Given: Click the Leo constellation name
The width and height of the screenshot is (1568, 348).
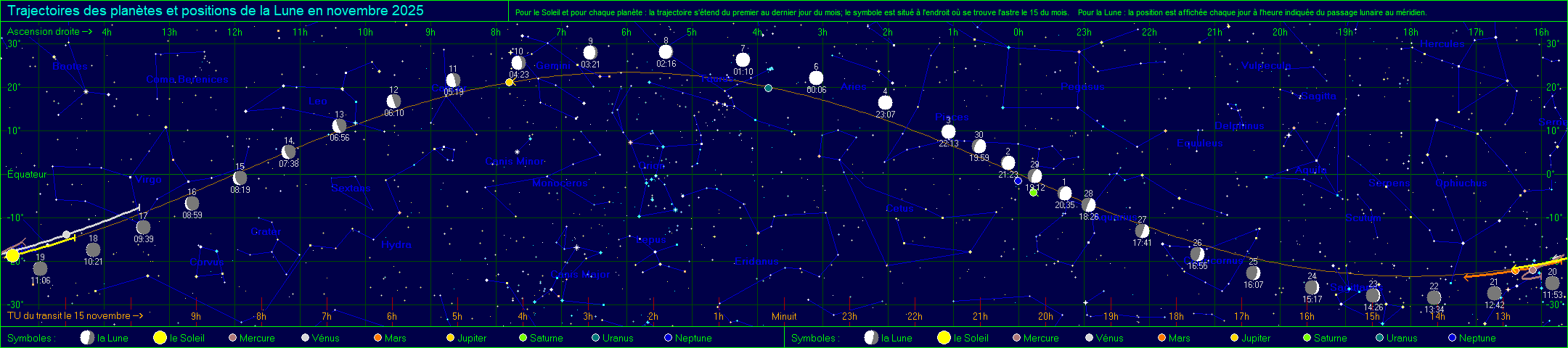Looking at the screenshot, I should (x=317, y=101).
